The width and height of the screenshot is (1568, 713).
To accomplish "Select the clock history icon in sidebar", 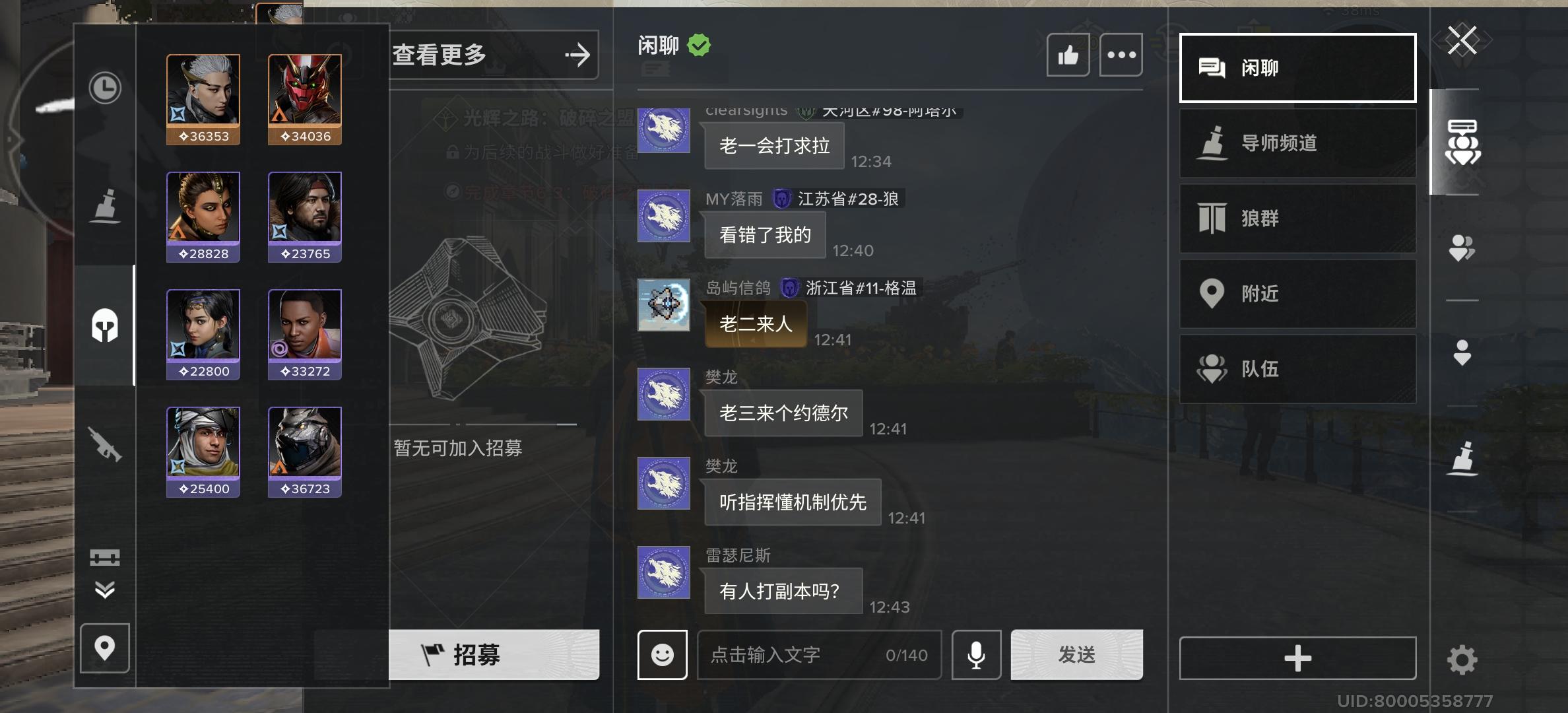I will click(x=105, y=88).
